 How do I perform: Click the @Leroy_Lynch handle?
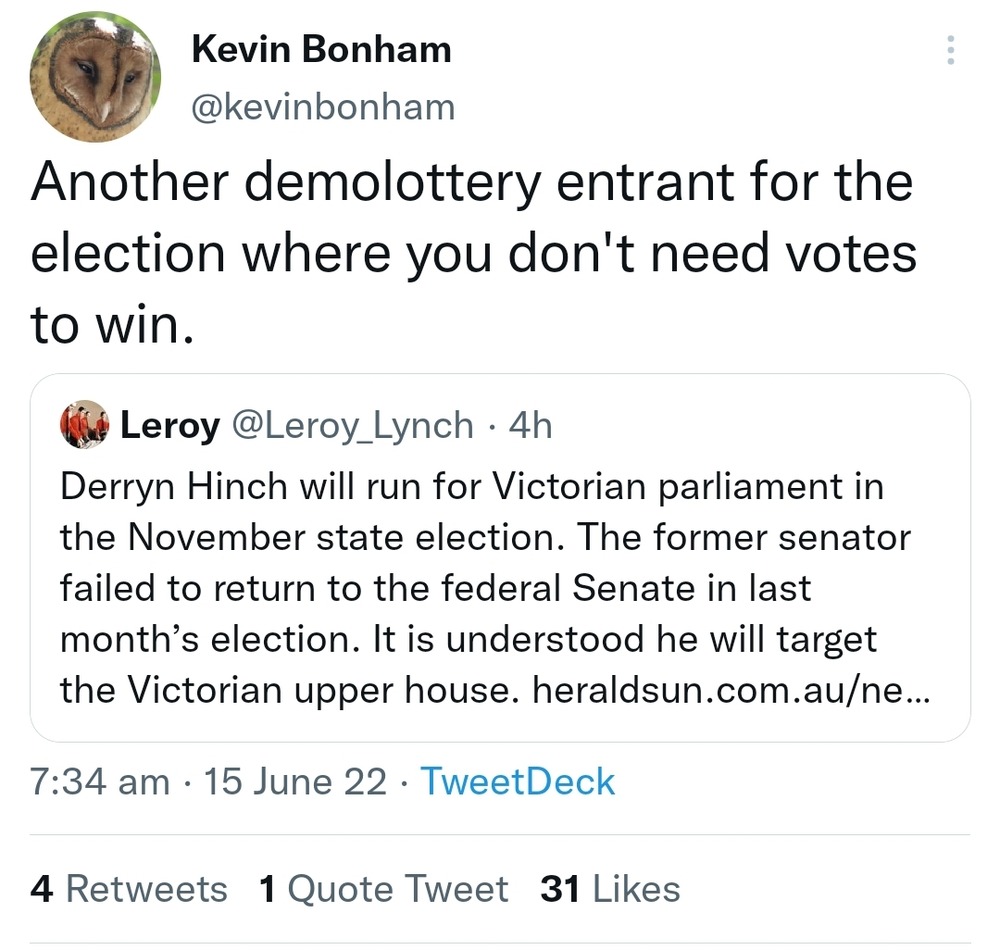pyautogui.click(x=352, y=426)
